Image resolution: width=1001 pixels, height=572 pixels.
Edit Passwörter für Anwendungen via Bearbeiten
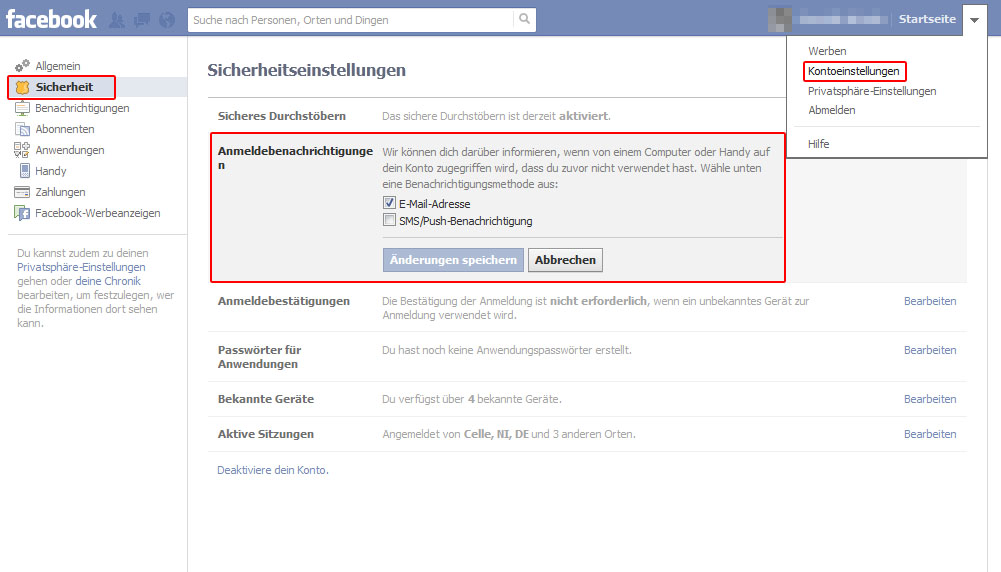click(930, 350)
